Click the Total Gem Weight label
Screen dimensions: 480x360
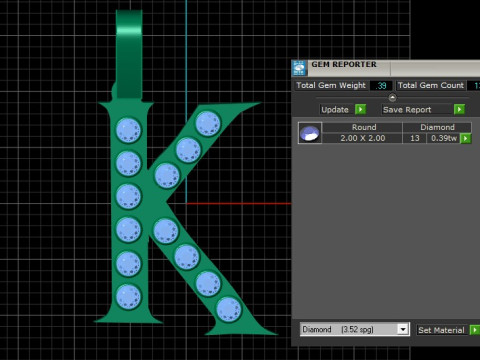pos(331,85)
